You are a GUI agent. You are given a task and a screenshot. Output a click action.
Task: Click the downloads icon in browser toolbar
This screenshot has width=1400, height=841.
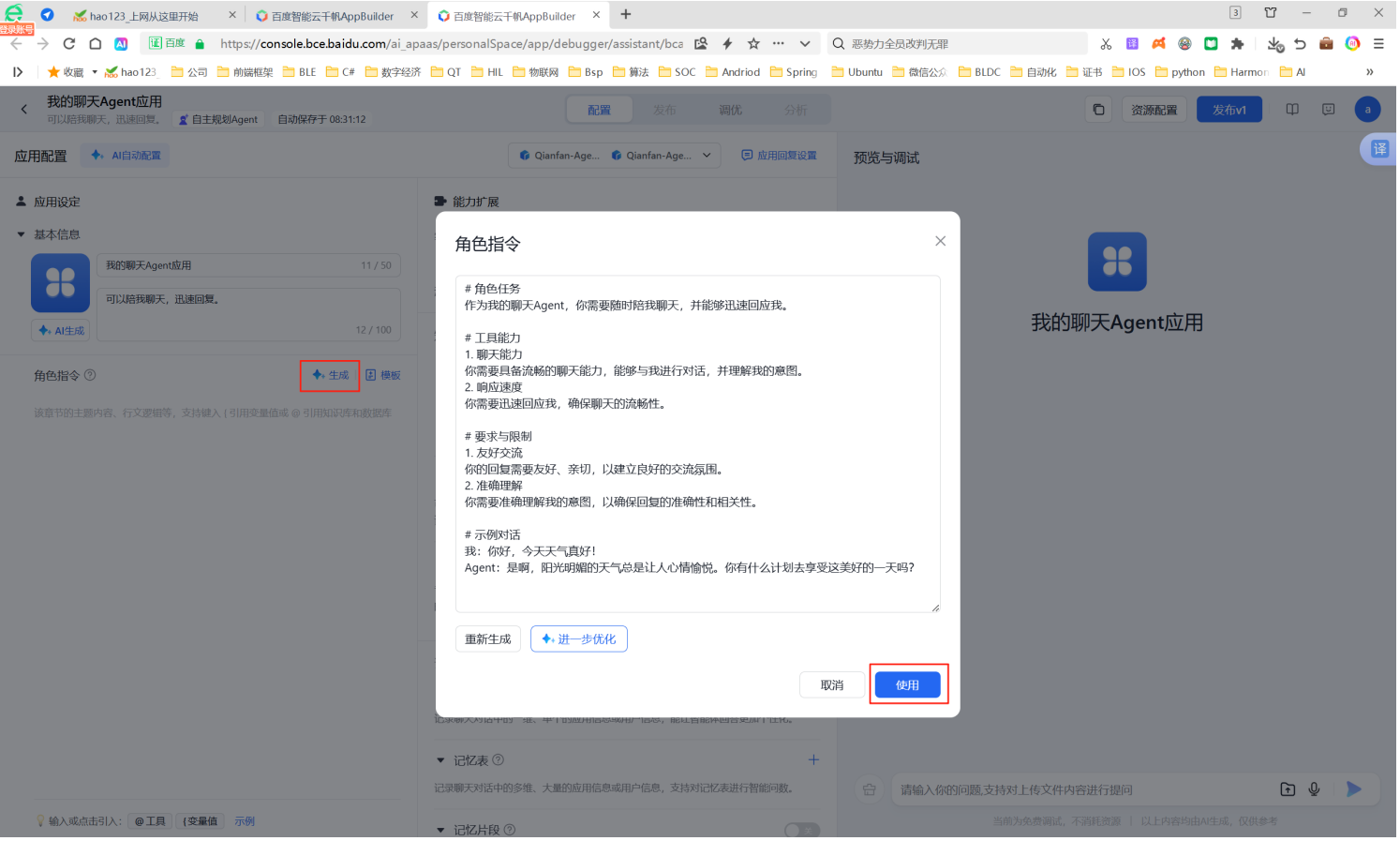click(x=1276, y=44)
